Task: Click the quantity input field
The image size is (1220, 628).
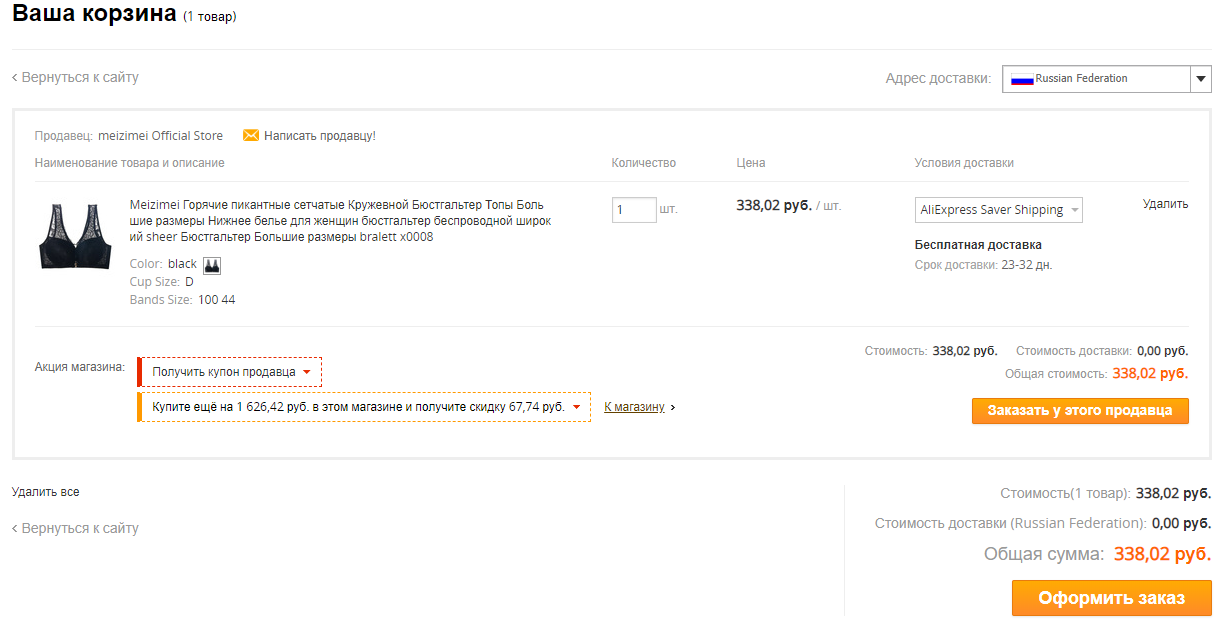Action: (x=634, y=210)
